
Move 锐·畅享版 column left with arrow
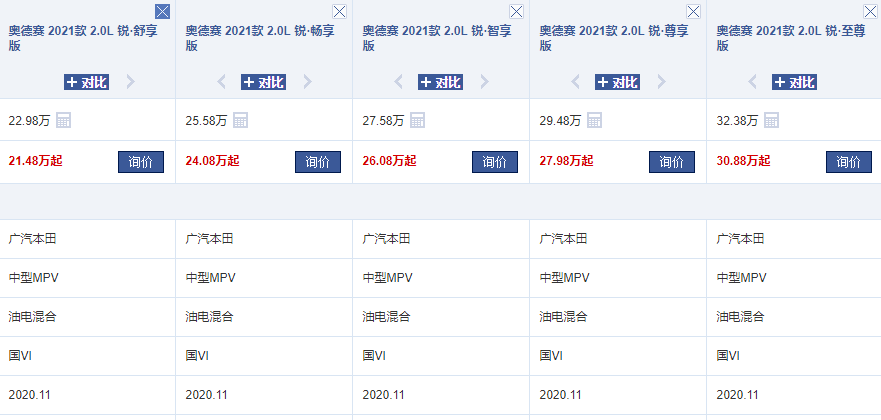point(221,82)
